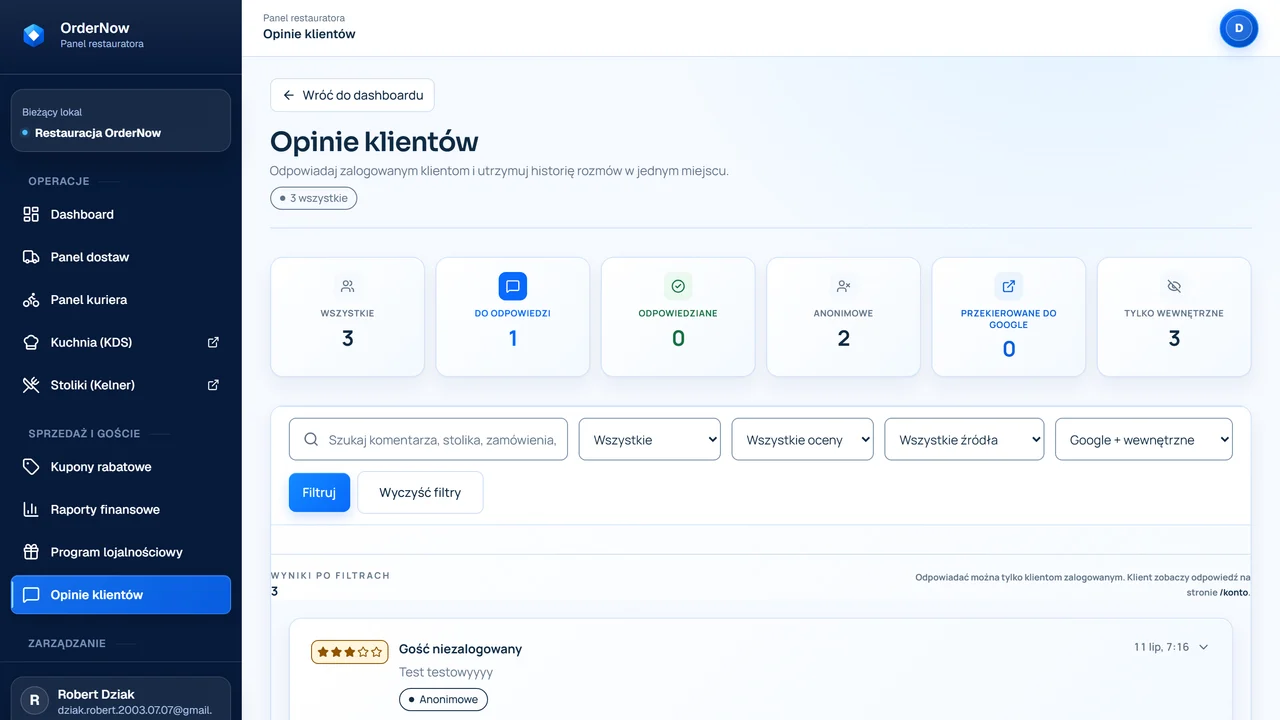Open Kuchnia (KDS) external link icon
The image size is (1280, 720).
213,342
